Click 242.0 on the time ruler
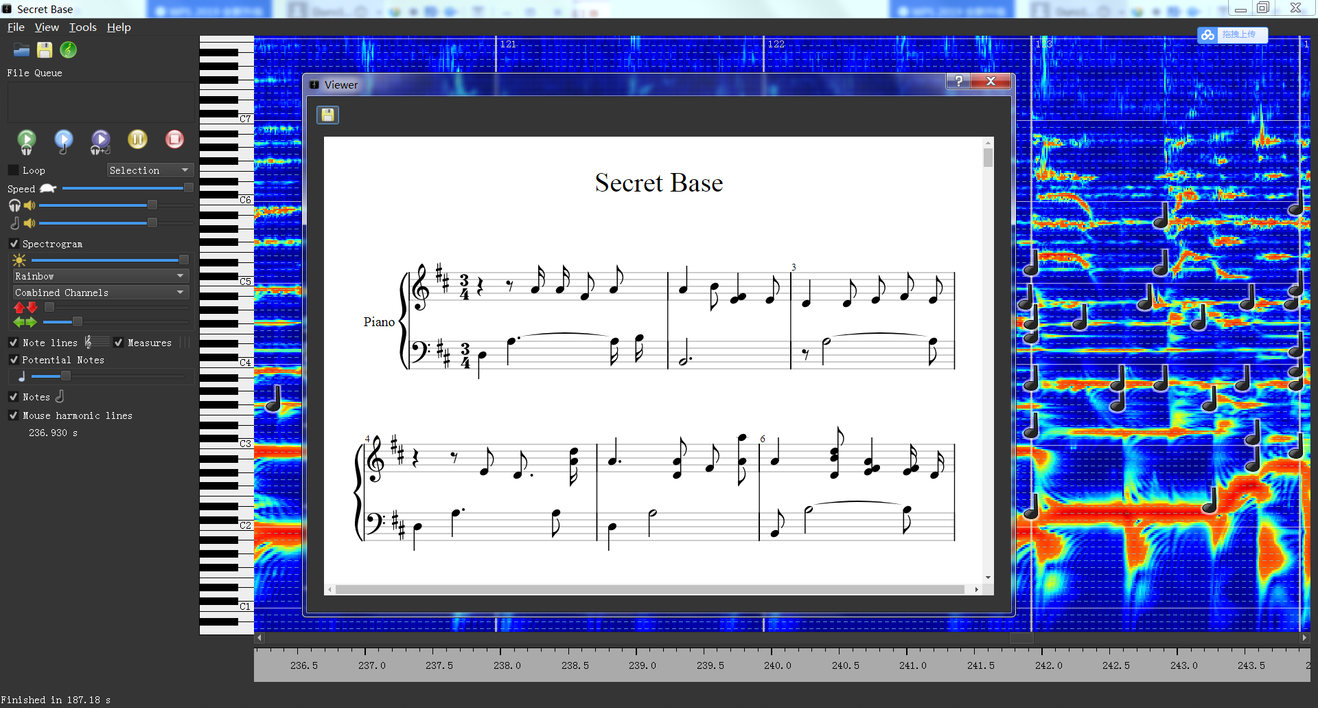Screen dimensions: 1318x708 tap(1048, 665)
